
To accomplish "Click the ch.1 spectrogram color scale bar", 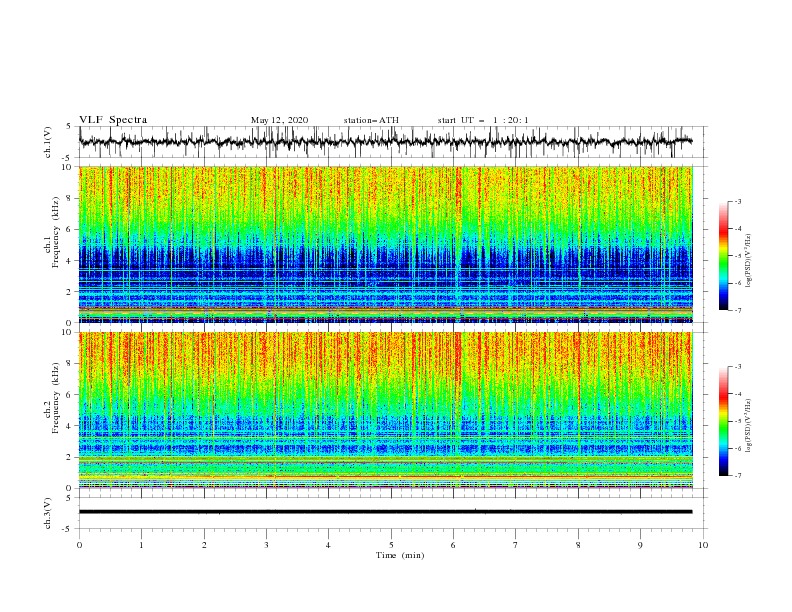I will pos(723,255).
